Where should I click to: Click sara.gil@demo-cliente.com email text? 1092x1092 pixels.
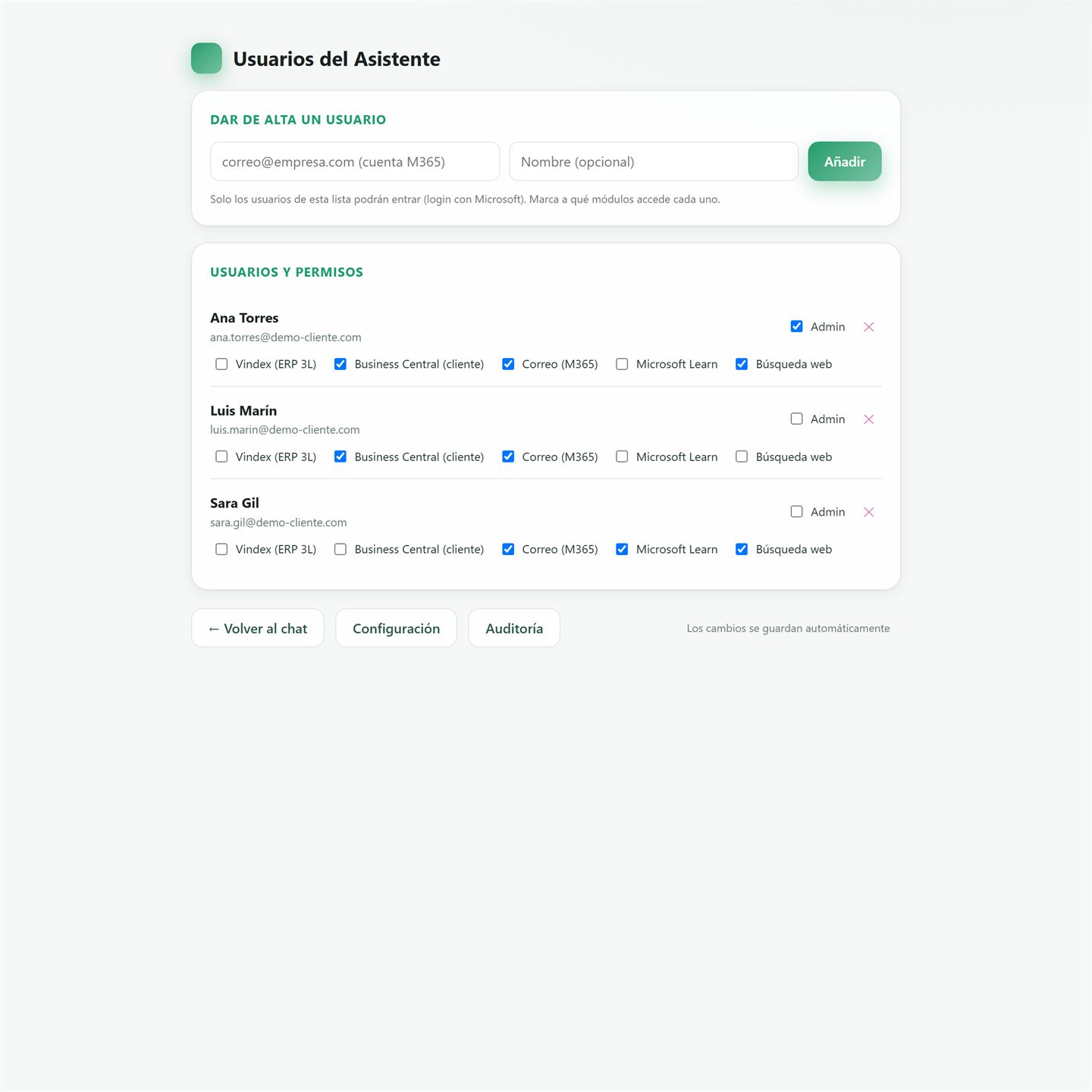click(278, 522)
